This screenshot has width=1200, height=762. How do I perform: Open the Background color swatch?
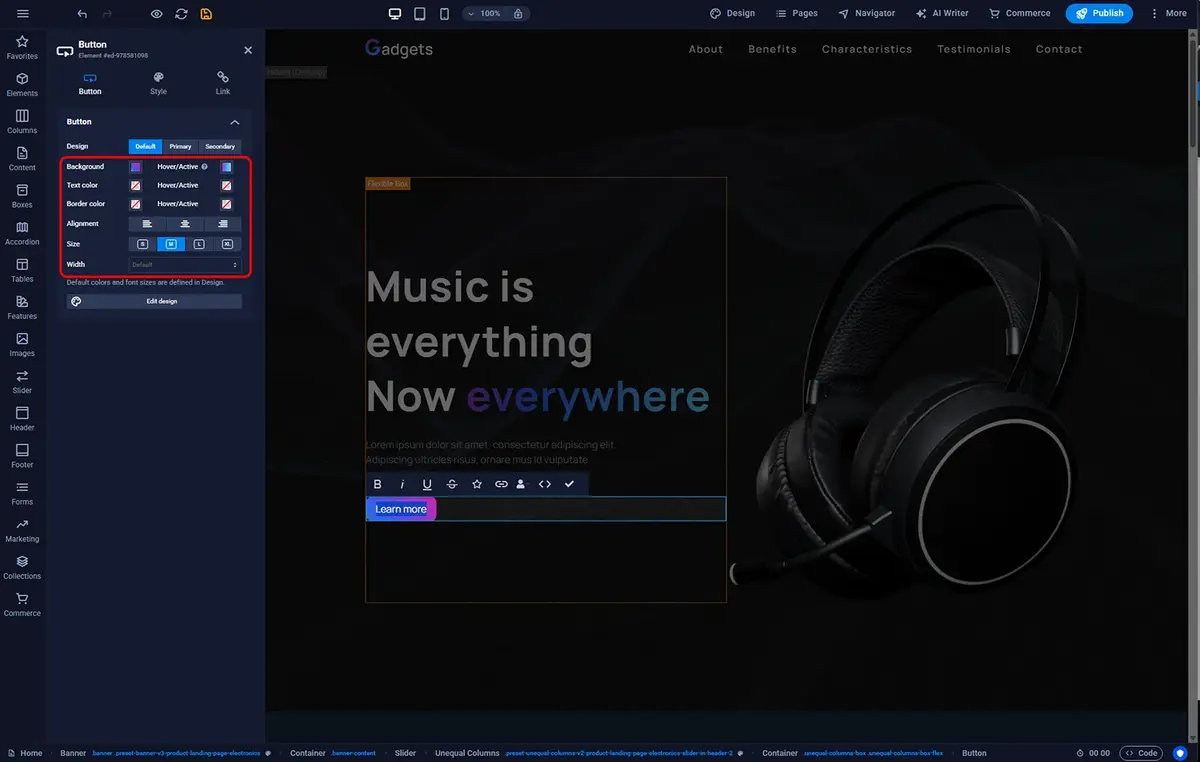(135, 167)
